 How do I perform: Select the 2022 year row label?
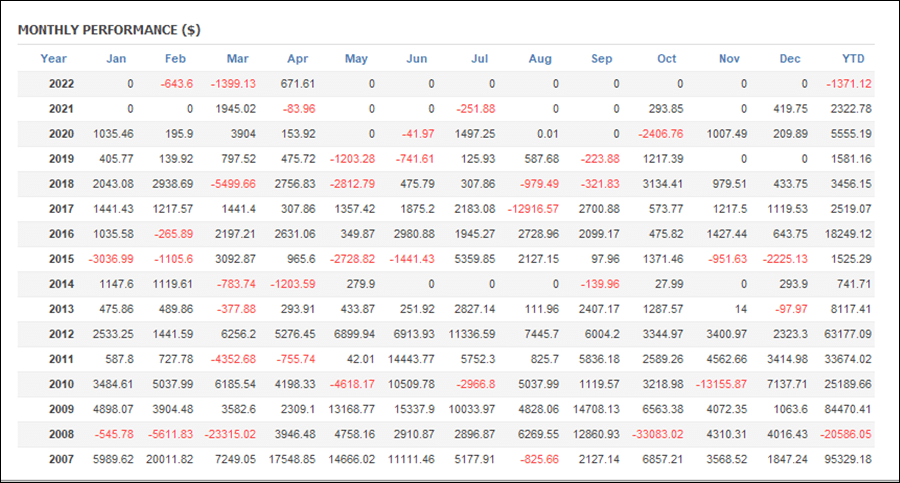(61, 84)
